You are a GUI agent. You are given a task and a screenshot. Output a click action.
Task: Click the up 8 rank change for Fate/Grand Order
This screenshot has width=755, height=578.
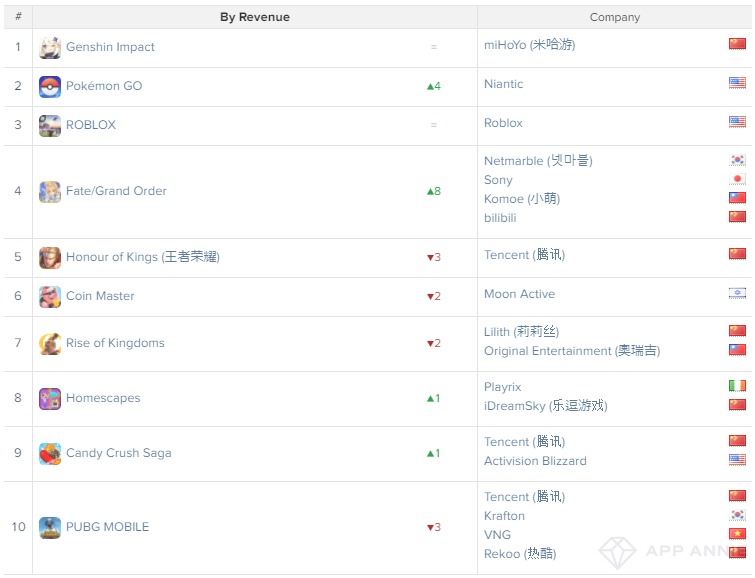point(434,192)
